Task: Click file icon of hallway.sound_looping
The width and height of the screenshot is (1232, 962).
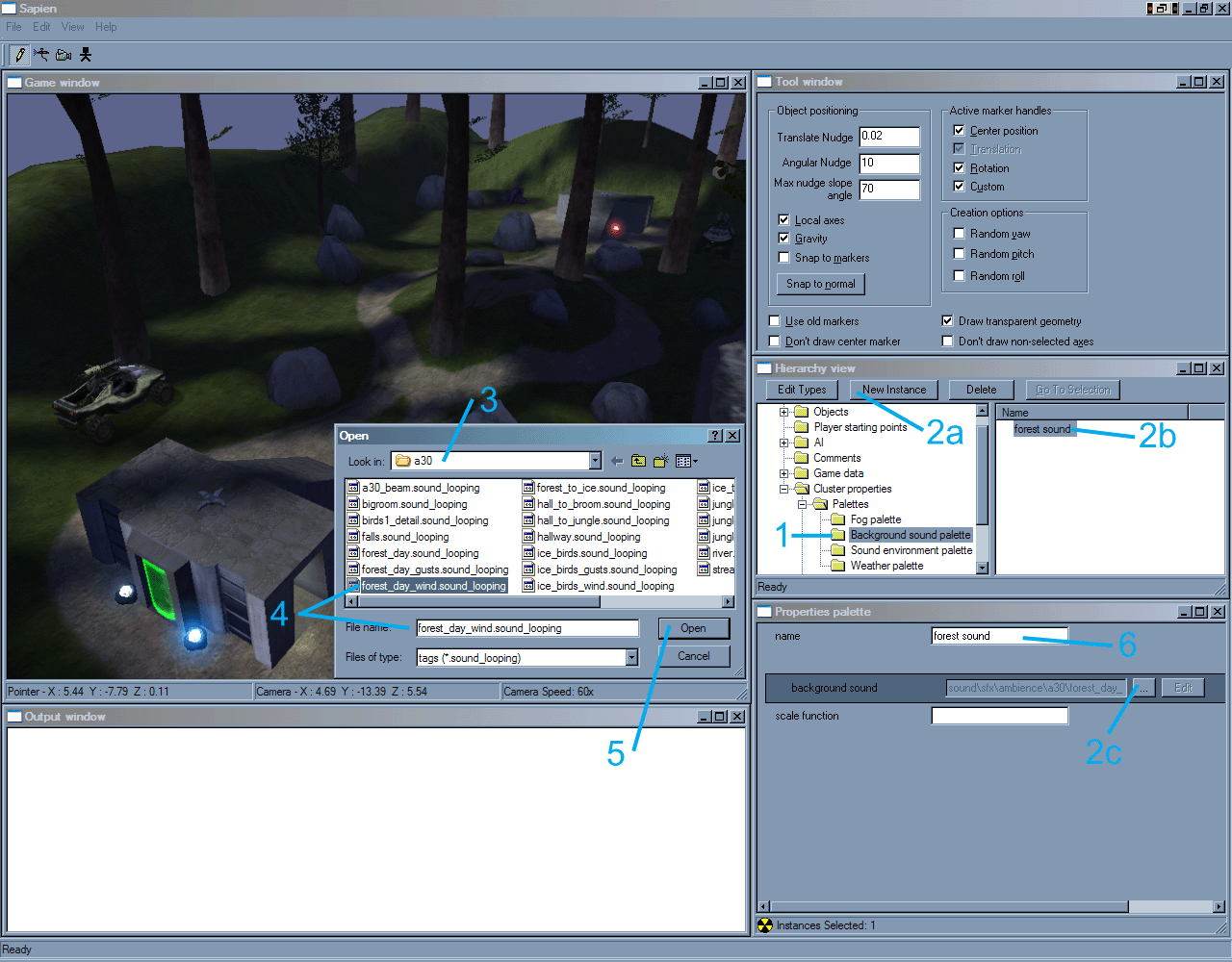Action: 528,537
